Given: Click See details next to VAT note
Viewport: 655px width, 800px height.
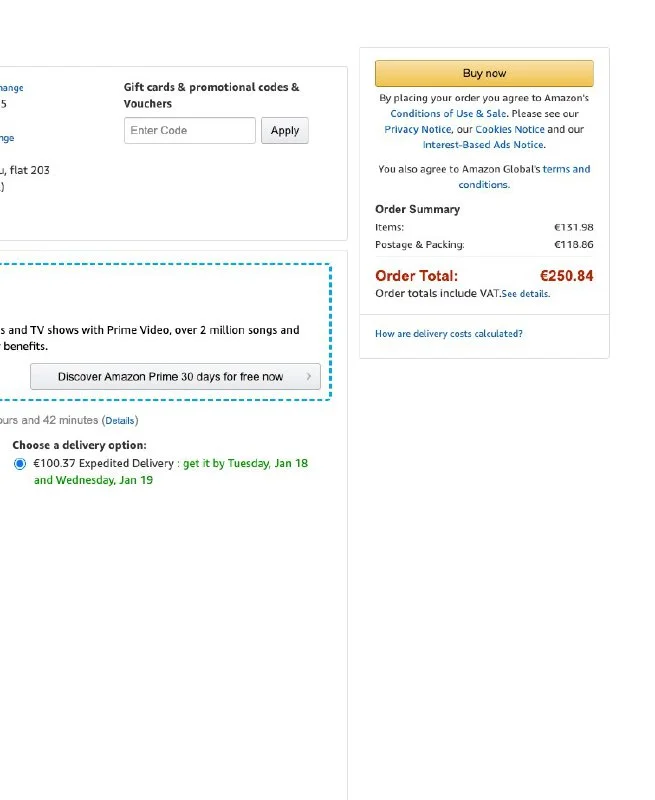Looking at the screenshot, I should pos(526,294).
